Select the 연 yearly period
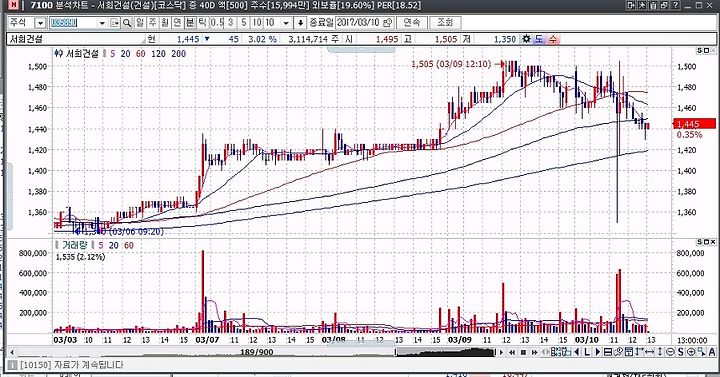Viewport: 720px width, 377px height. click(x=177, y=23)
